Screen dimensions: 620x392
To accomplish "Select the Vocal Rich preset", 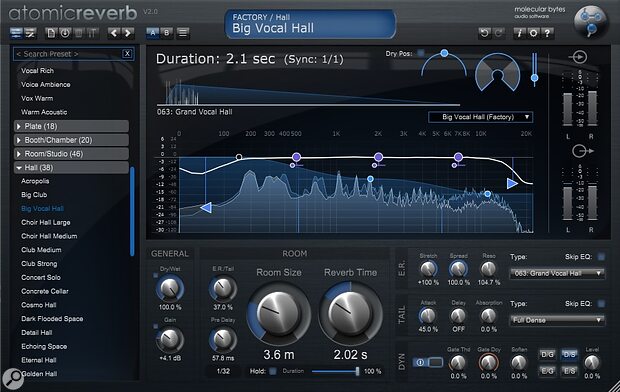I will (38, 71).
